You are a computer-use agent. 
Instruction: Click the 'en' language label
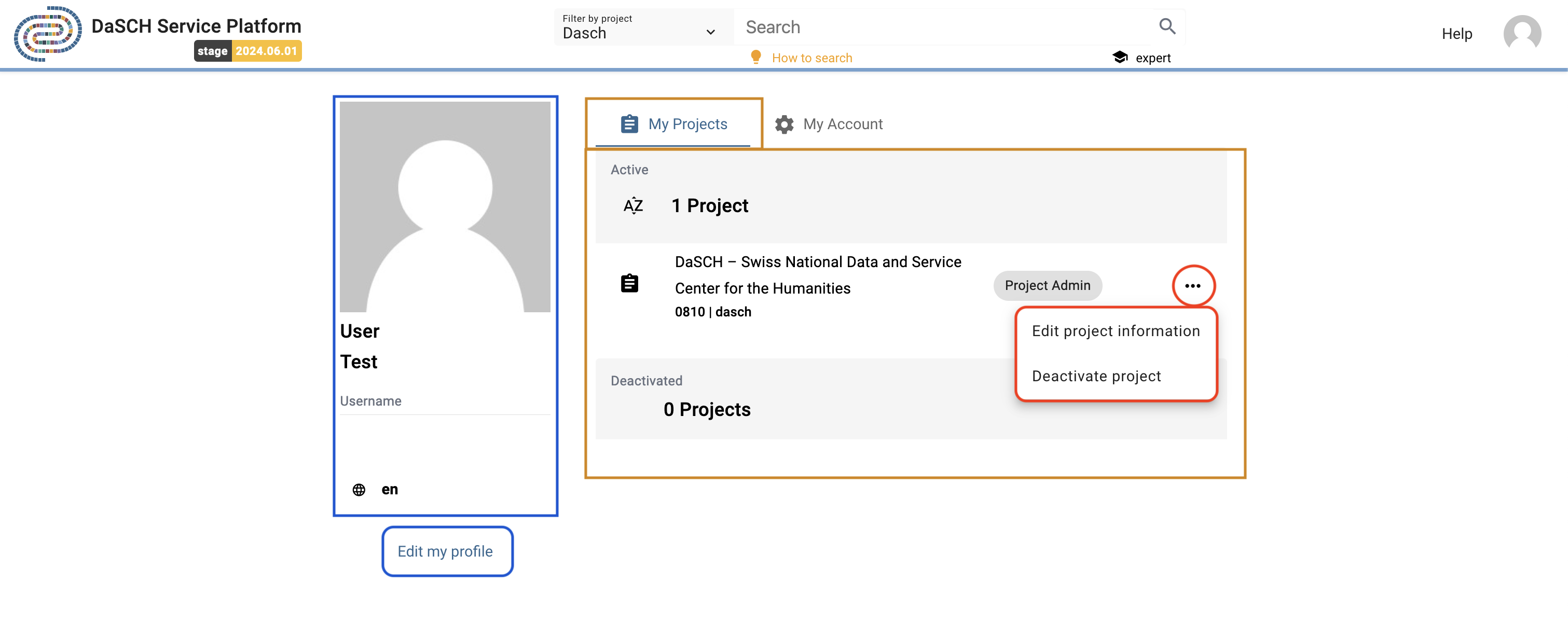point(390,490)
